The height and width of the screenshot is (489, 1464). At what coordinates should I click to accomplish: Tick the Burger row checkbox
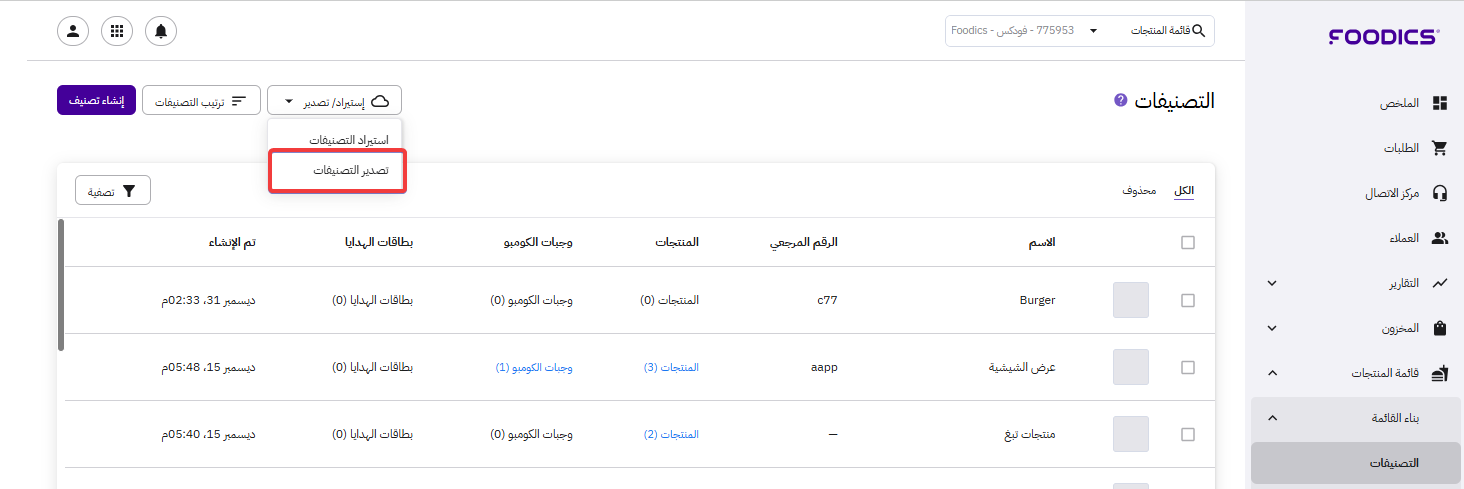click(x=1188, y=300)
